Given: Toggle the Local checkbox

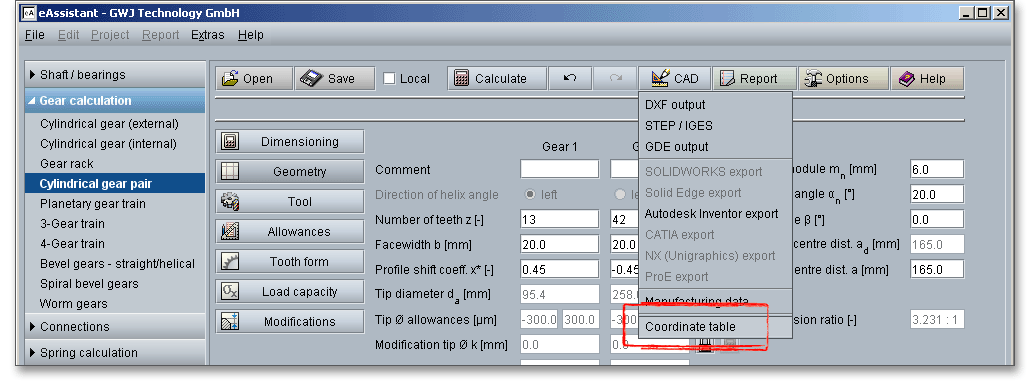Looking at the screenshot, I should pyautogui.click(x=390, y=78).
